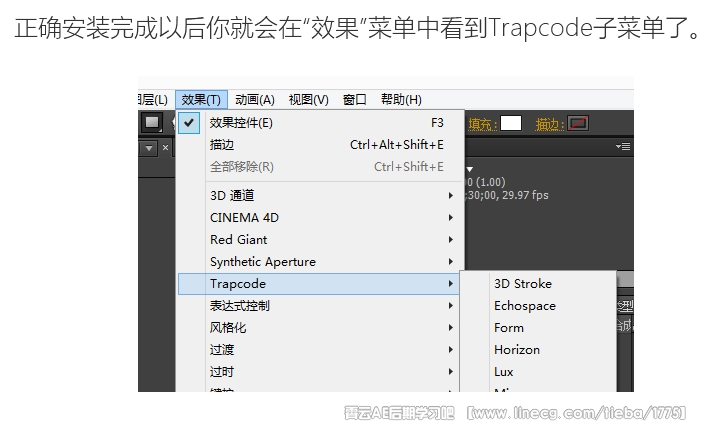Expand the 风格化 submenu
The height and width of the screenshot is (430, 728).
click(x=319, y=328)
